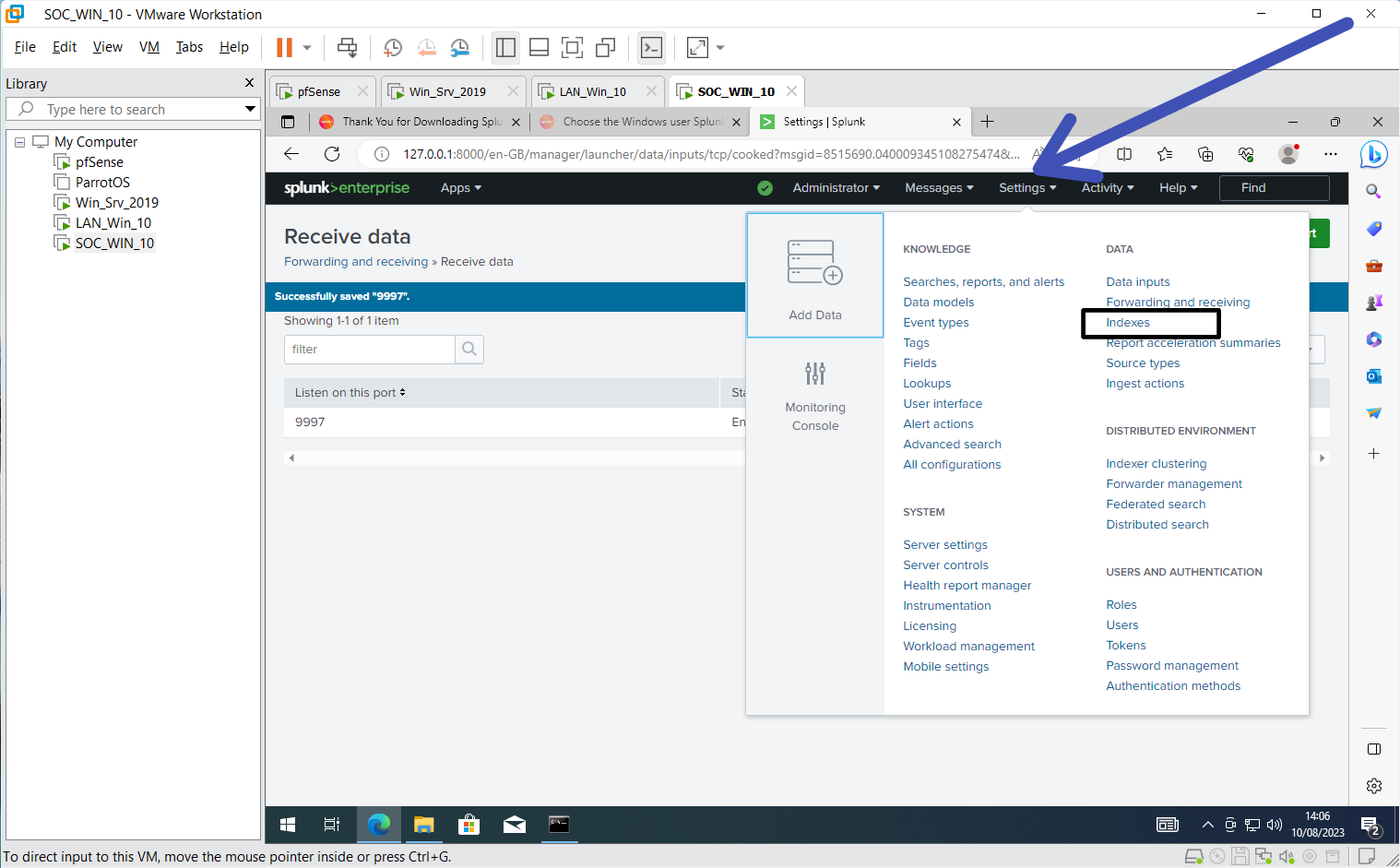
Task: Switch to Unity mode icon
Action: pyautogui.click(x=605, y=47)
